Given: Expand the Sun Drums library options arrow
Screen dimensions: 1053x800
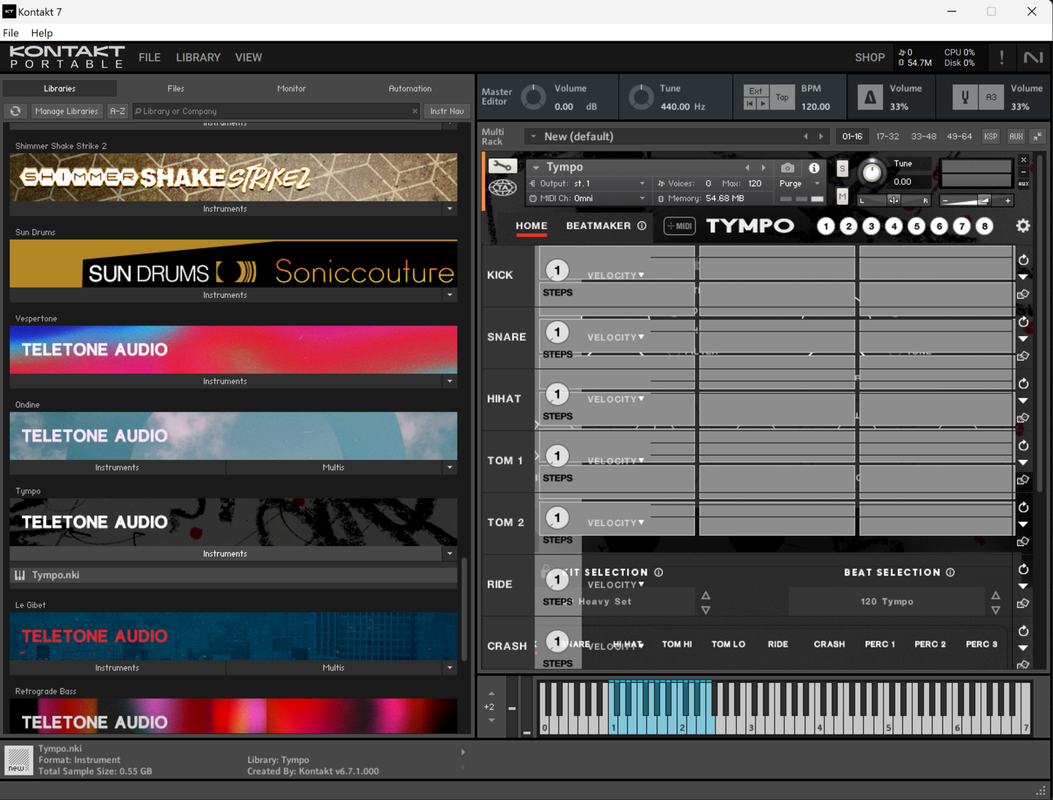Looking at the screenshot, I should tap(449, 295).
